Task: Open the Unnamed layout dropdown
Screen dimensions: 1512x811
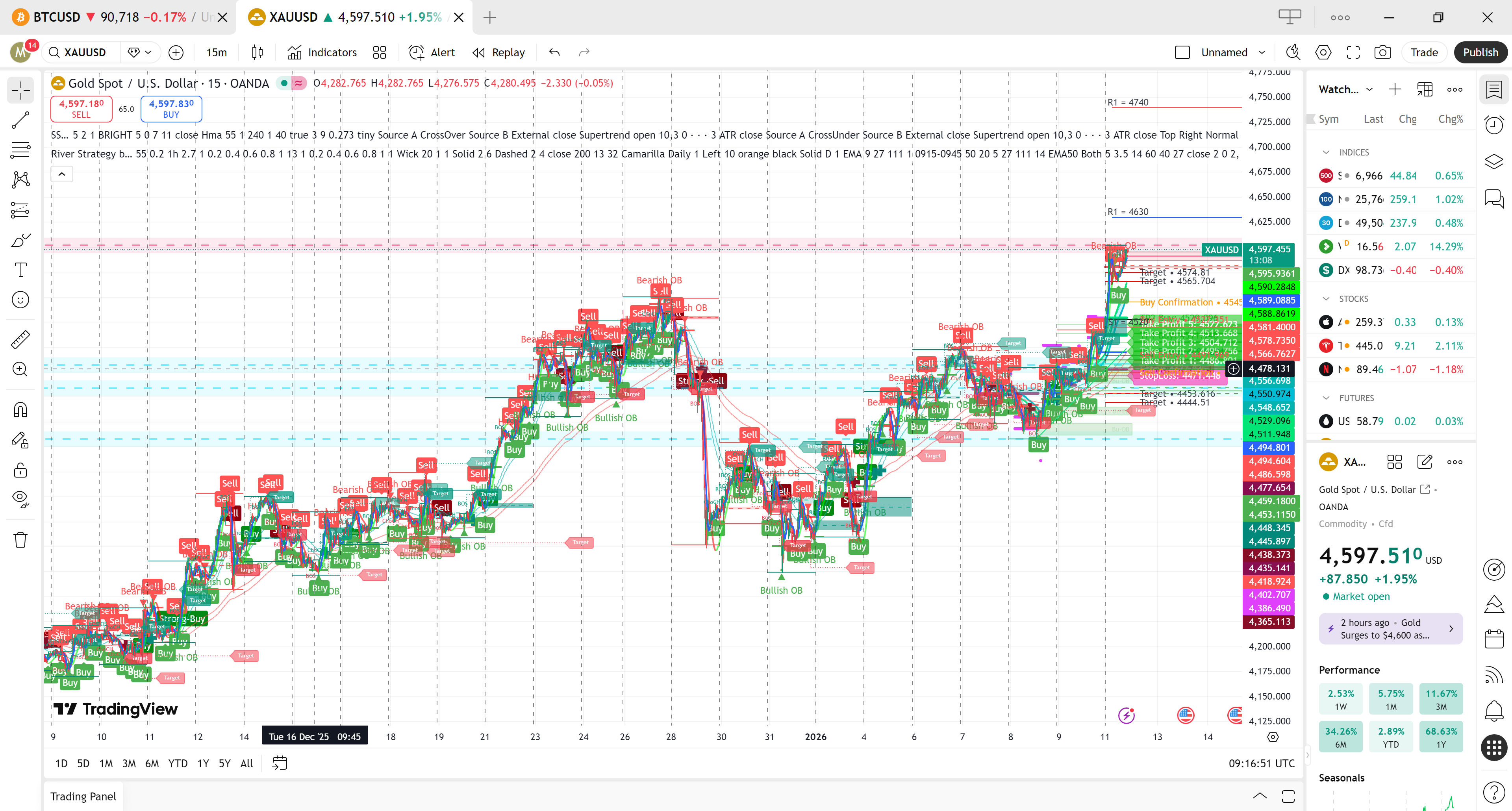Action: tap(1261, 52)
